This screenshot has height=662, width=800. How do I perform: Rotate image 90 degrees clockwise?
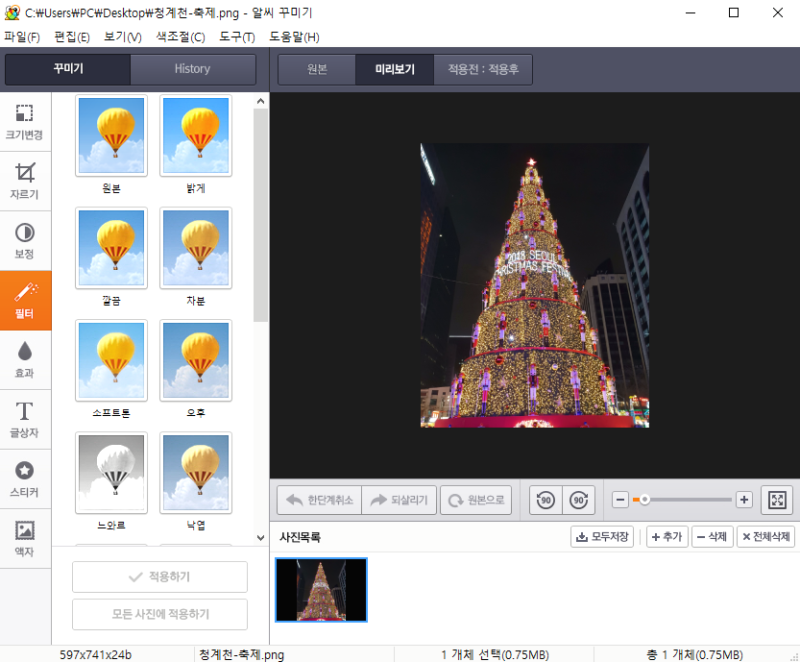[579, 500]
